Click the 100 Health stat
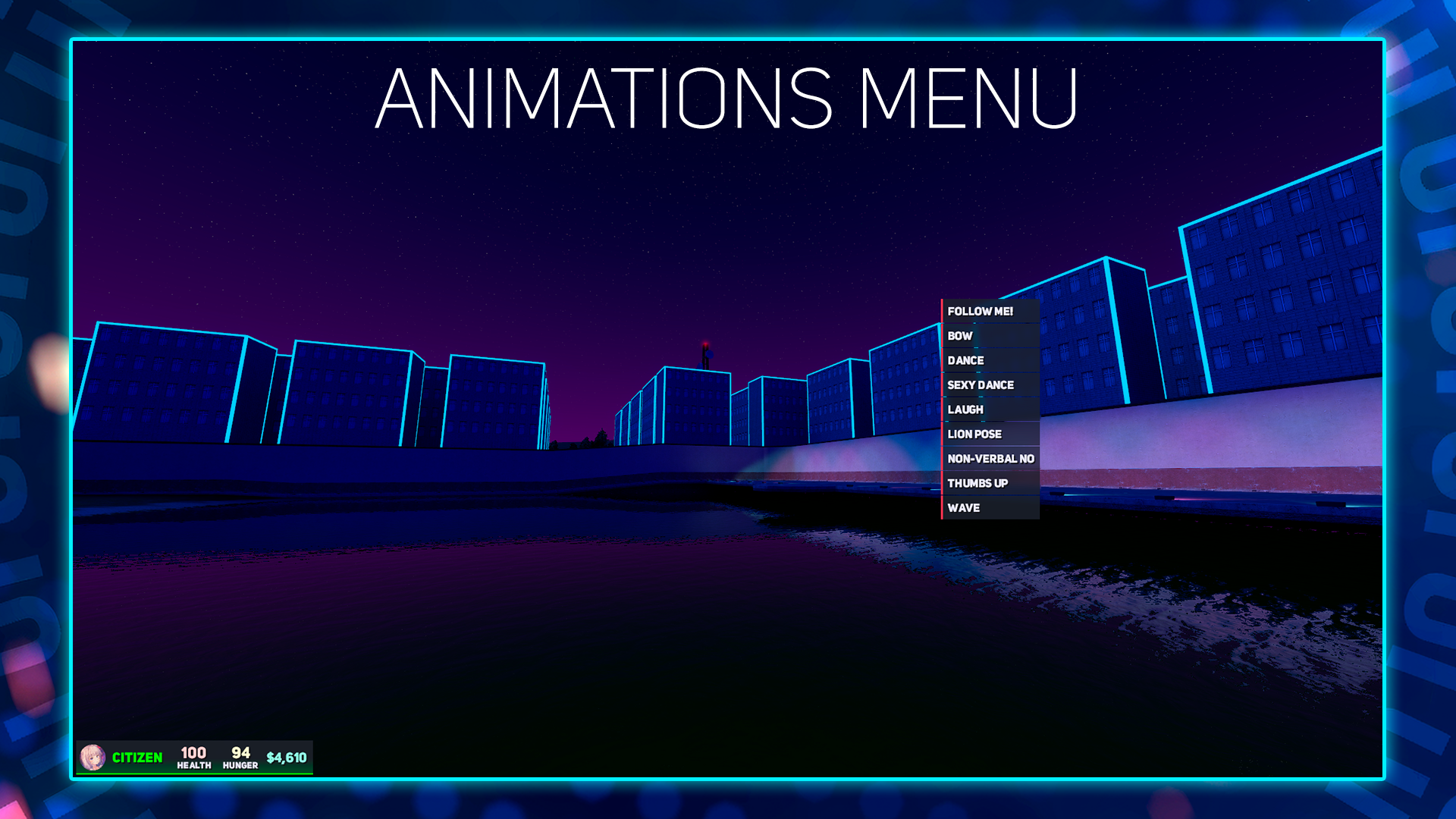The height and width of the screenshot is (819, 1456). [x=194, y=757]
